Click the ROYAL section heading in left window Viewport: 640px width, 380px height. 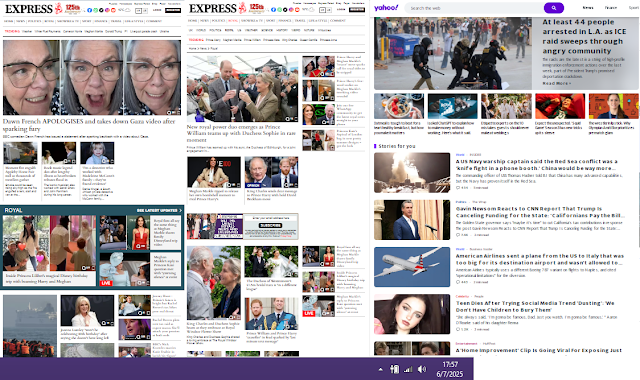(13, 210)
